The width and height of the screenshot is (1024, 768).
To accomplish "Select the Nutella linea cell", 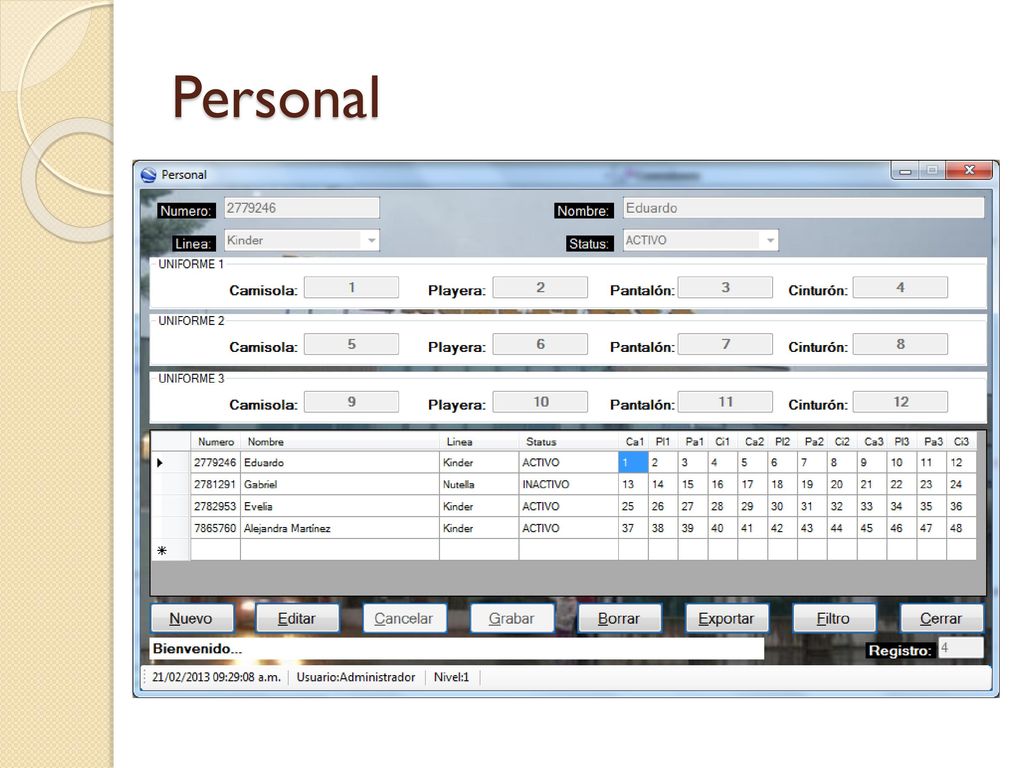I will click(479, 484).
